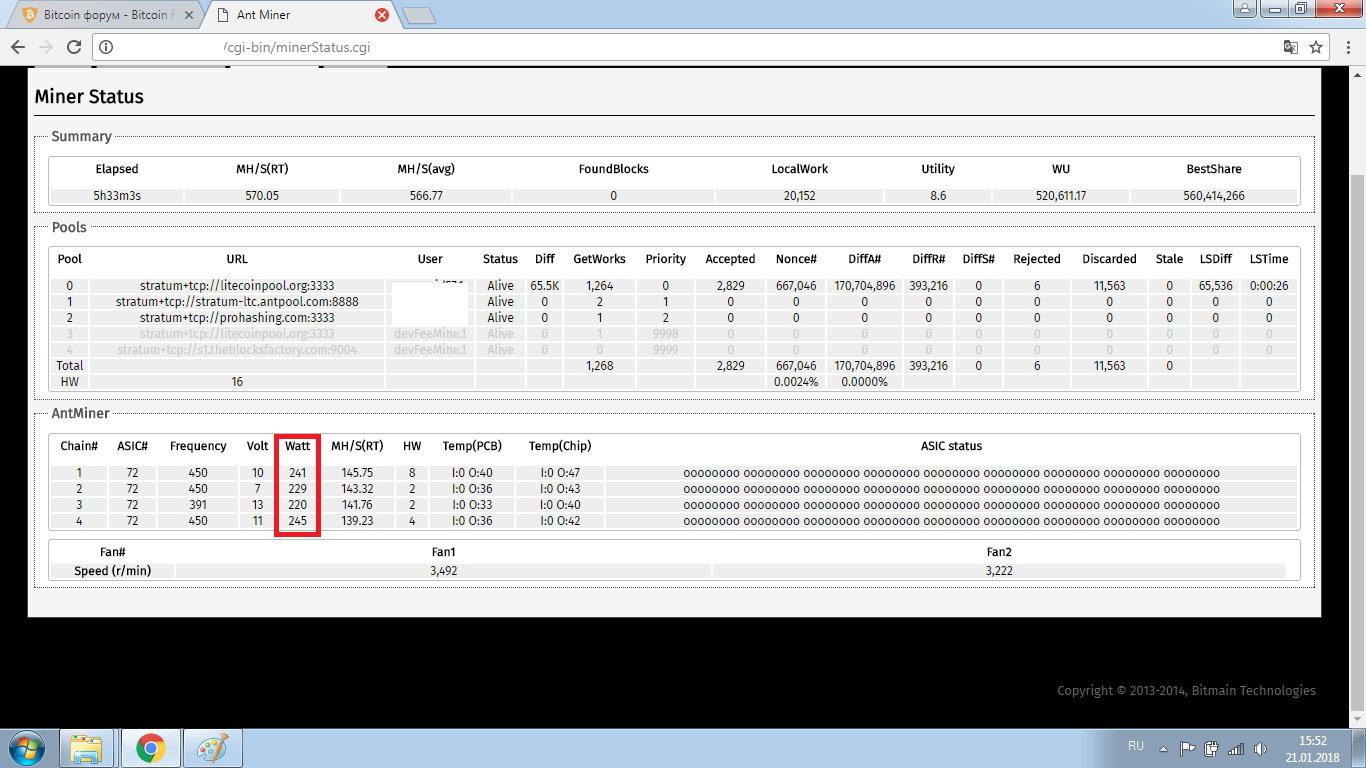Screen dimensions: 1366x768
Task: Open Paint from the taskbar
Action: (x=212, y=748)
